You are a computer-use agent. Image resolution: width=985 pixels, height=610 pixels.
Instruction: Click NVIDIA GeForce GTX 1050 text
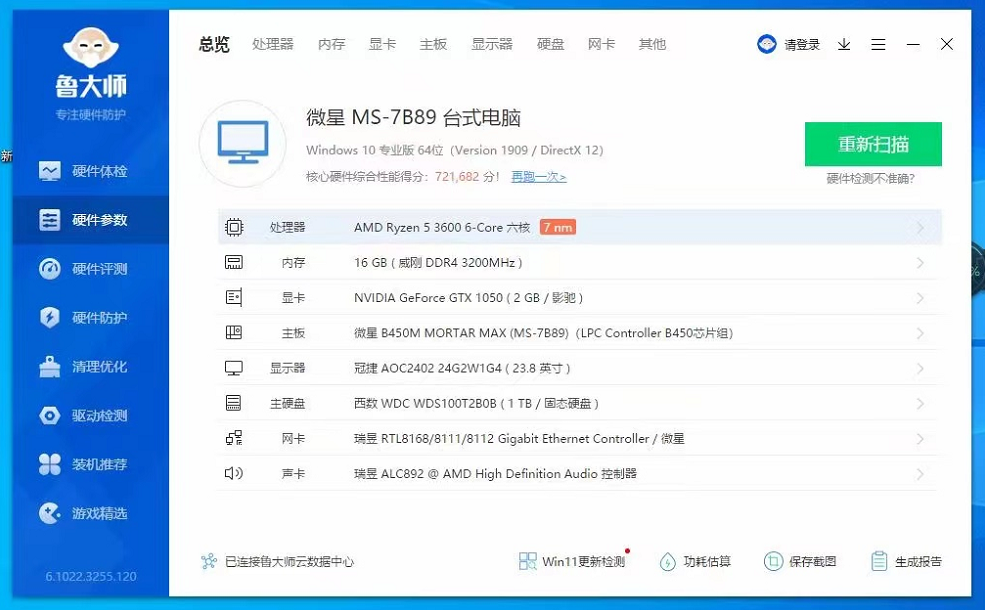[469, 298]
